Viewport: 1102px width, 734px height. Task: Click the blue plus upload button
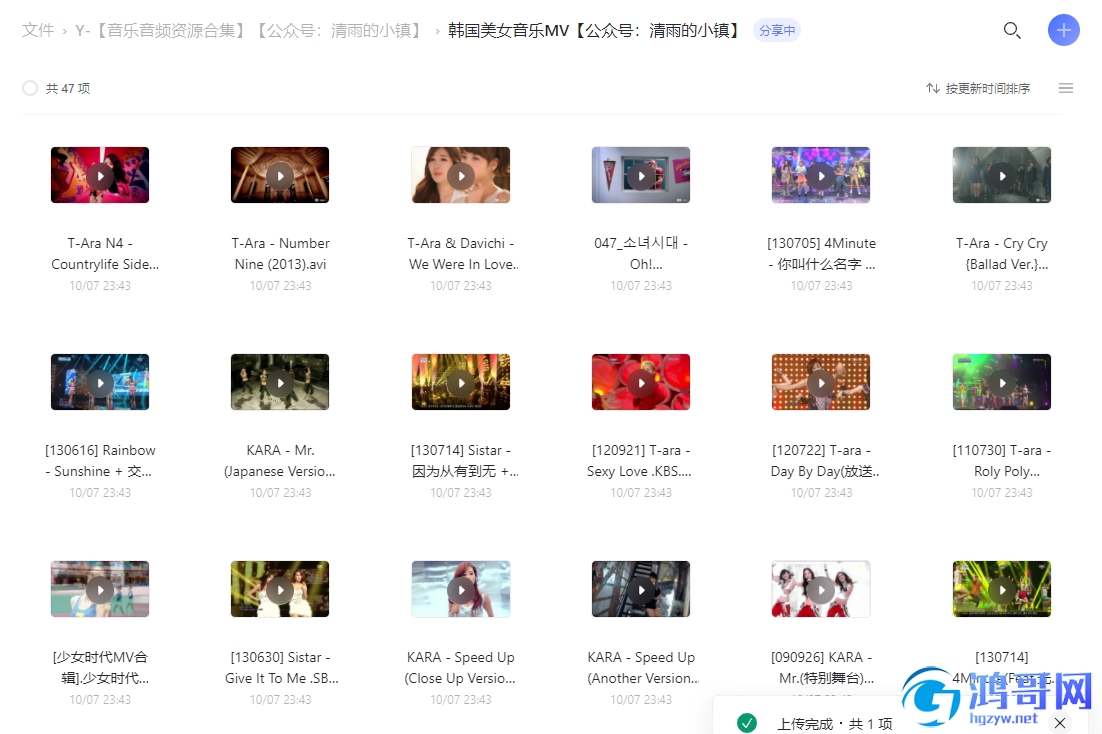click(1063, 30)
